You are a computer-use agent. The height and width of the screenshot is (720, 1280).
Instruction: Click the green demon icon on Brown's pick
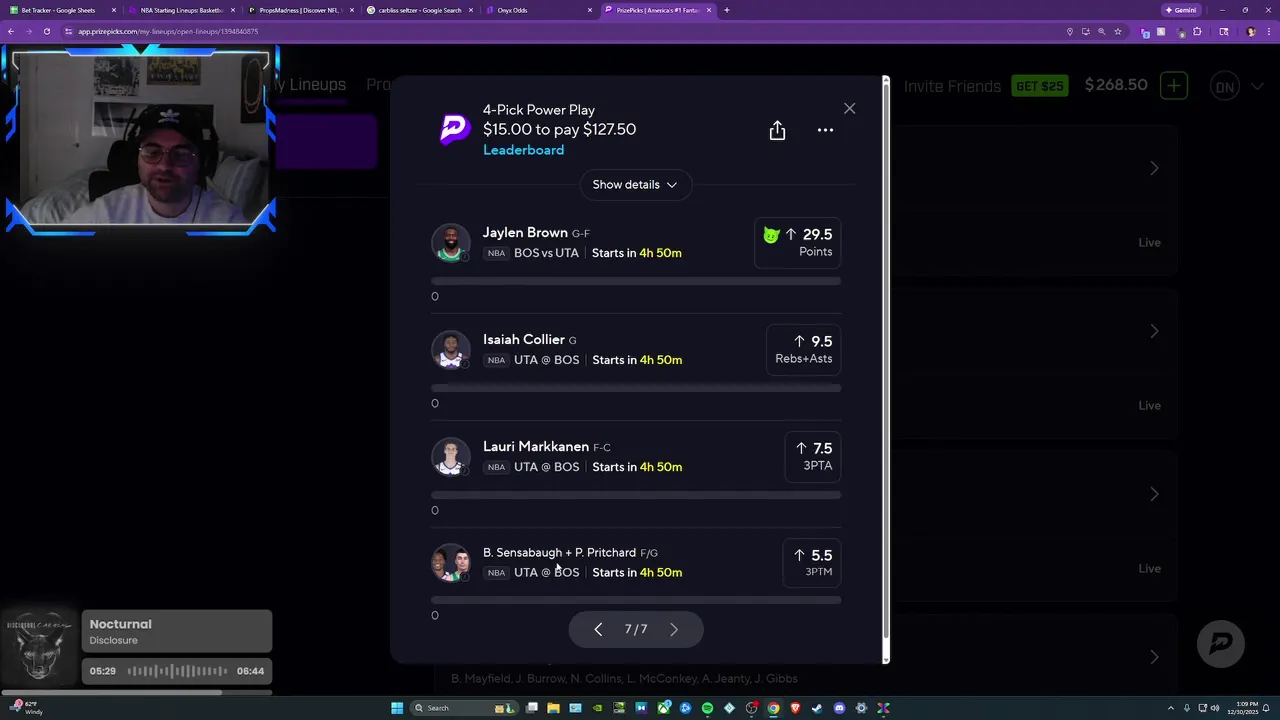click(771, 235)
